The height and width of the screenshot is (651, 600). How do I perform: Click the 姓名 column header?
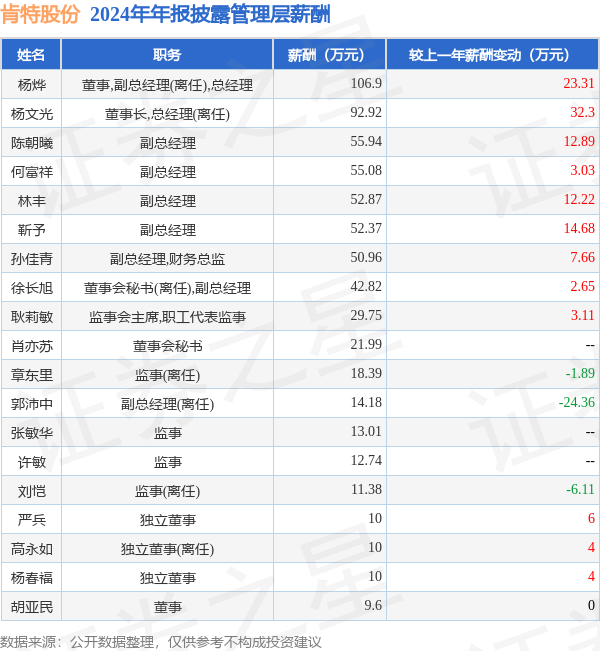[31, 54]
